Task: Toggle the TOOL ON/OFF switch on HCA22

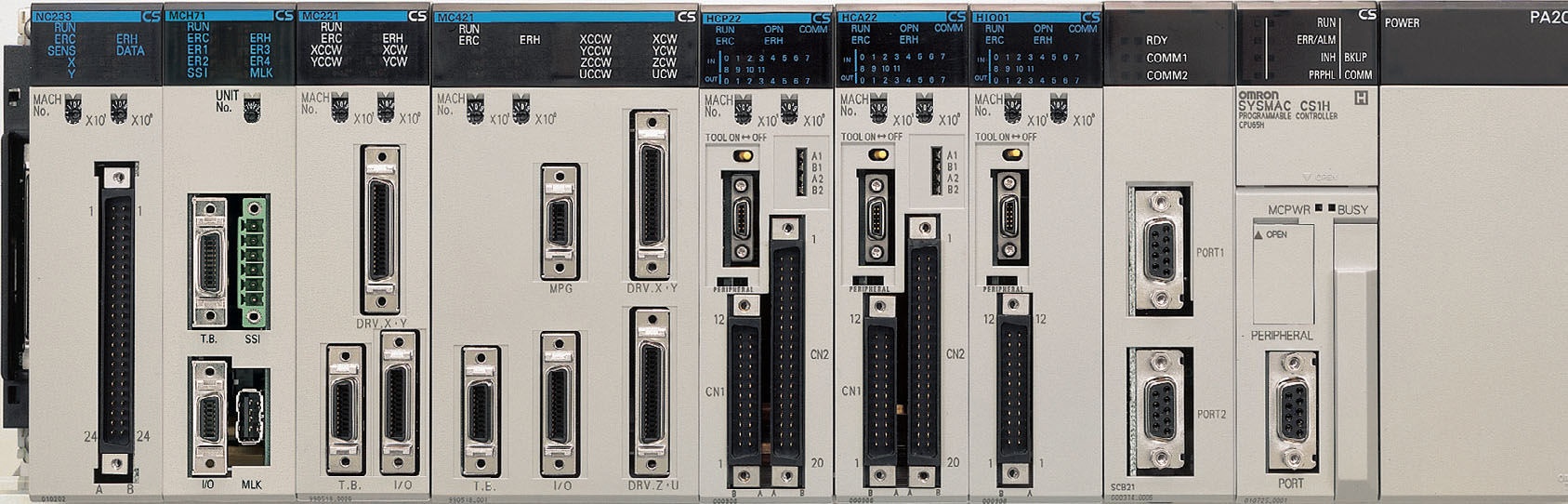Action: click(875, 154)
